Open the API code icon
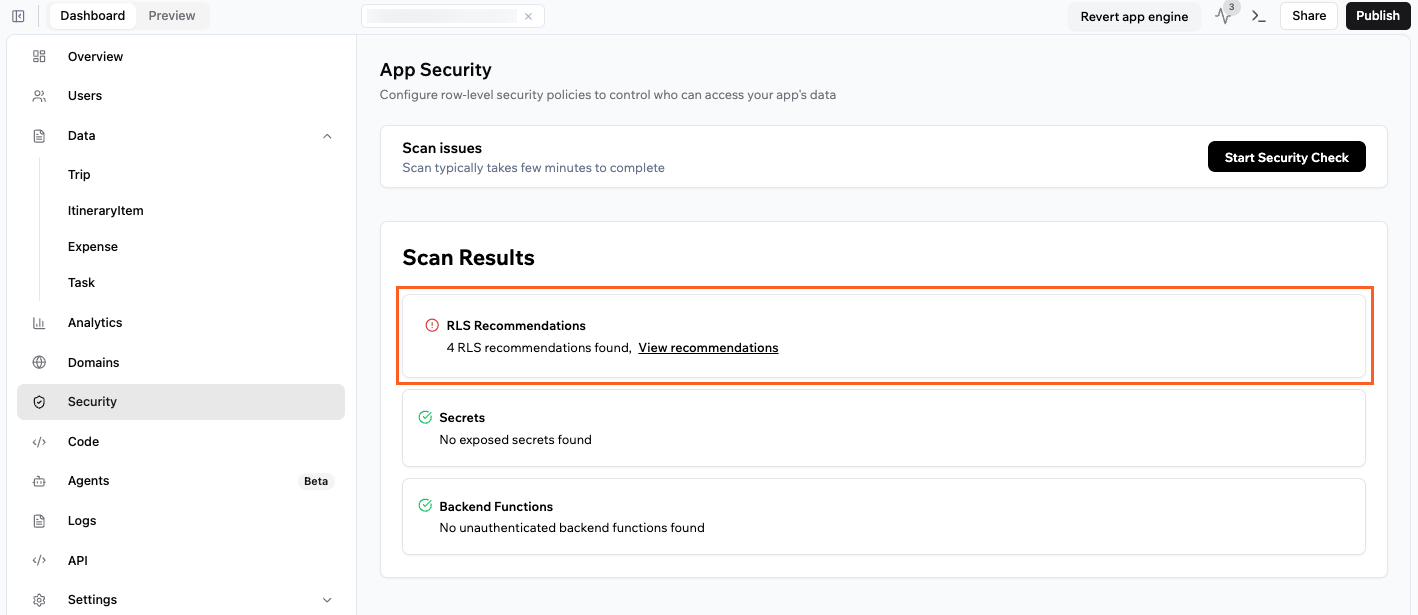Image resolution: width=1418 pixels, height=615 pixels. 39,560
